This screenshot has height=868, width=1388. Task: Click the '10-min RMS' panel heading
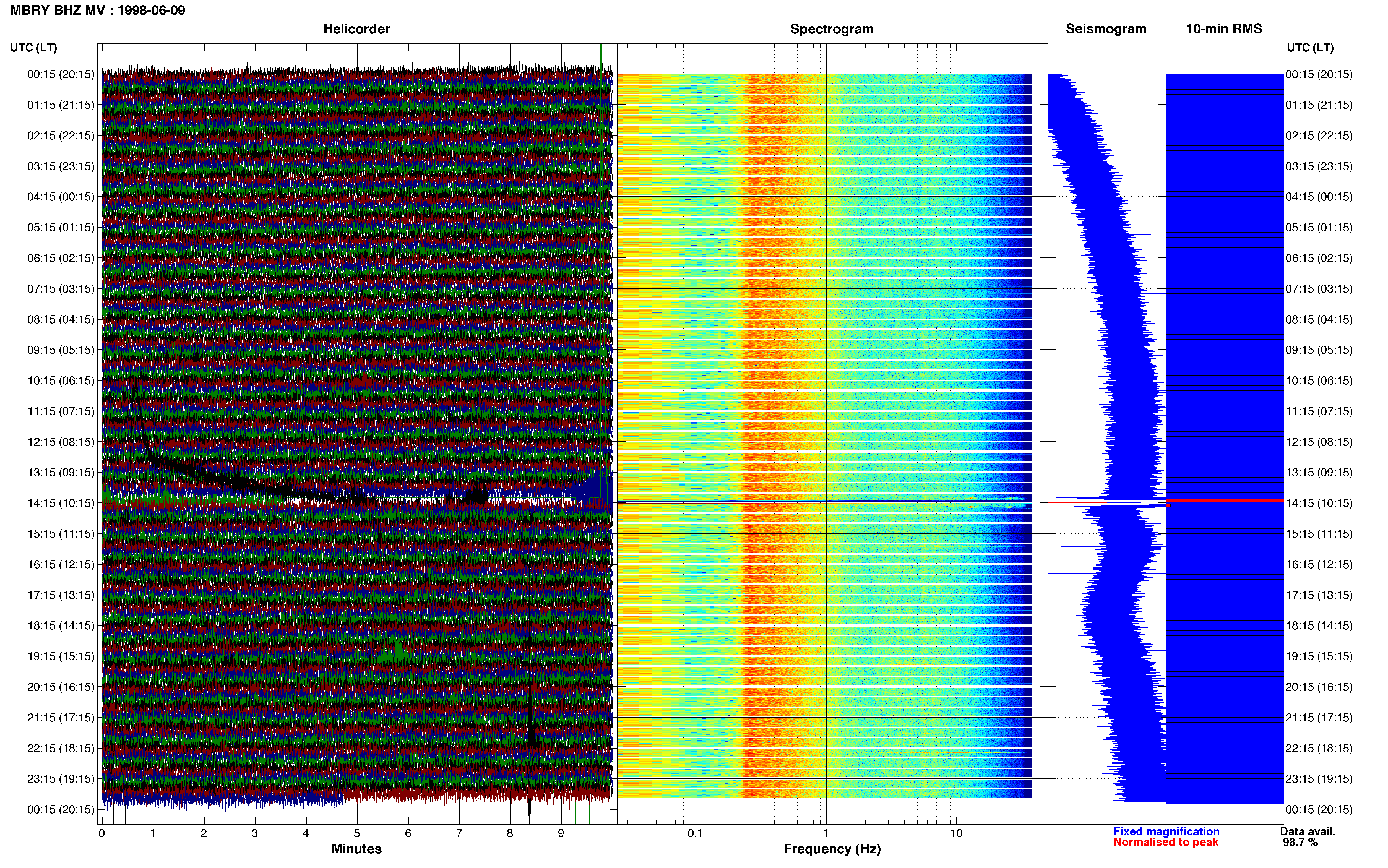[x=1224, y=29]
